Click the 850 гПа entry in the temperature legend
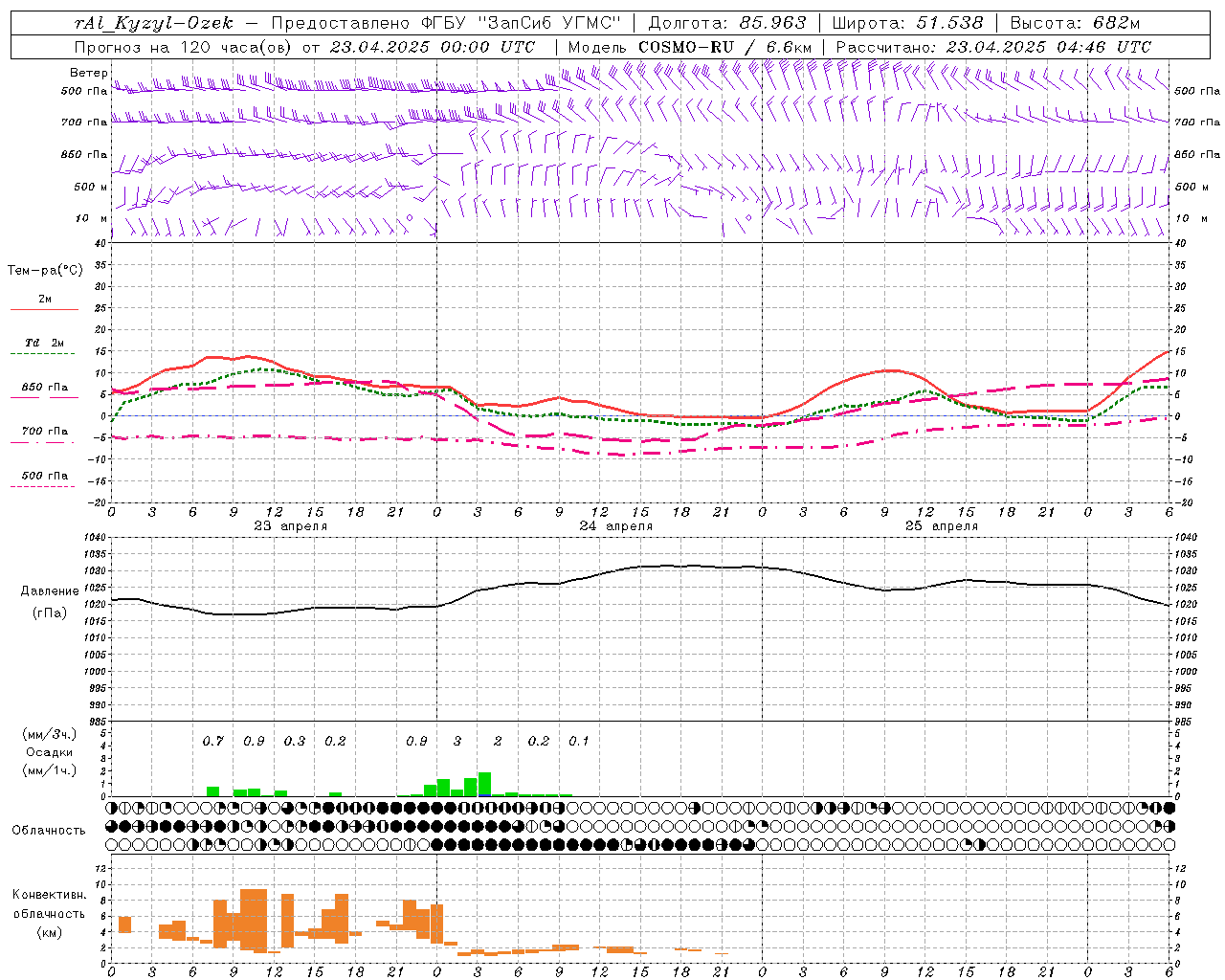 [x=45, y=388]
